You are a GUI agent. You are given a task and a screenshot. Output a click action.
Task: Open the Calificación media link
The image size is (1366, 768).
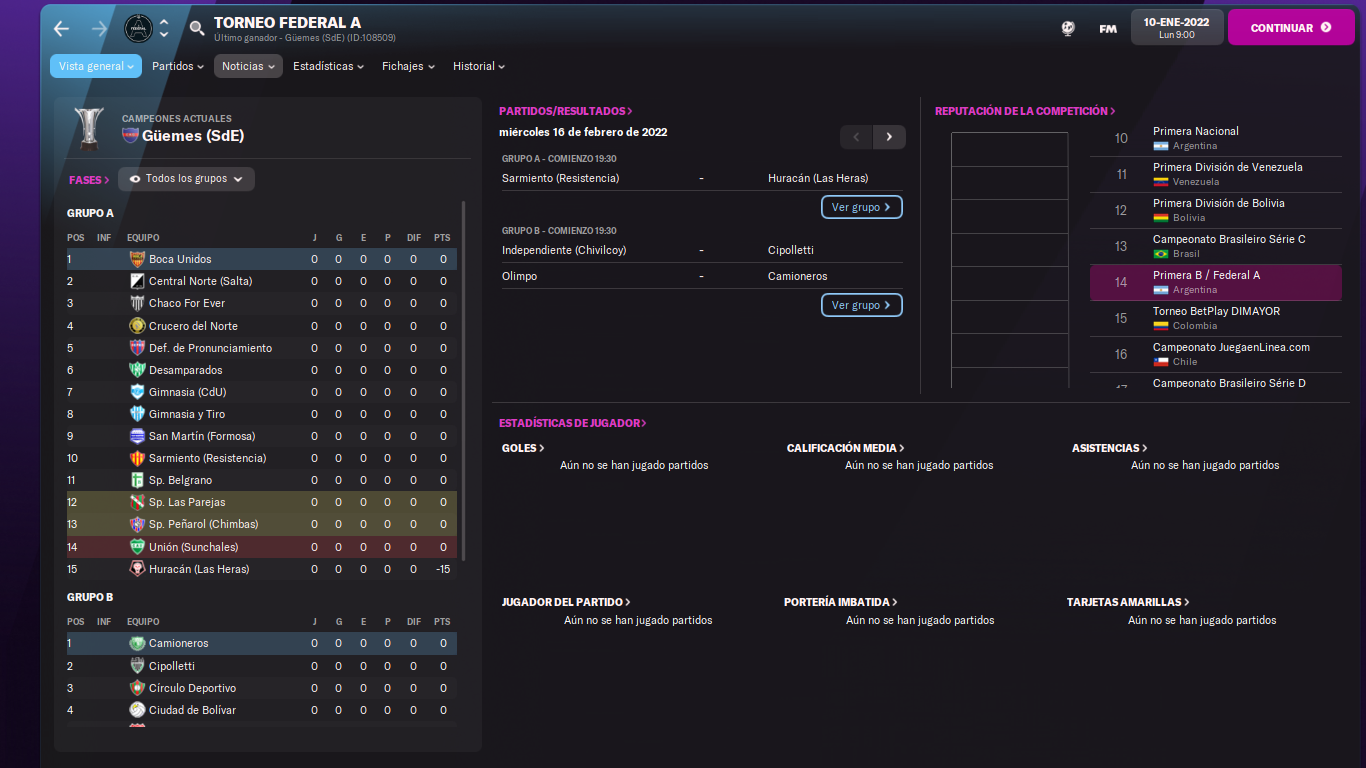[845, 448]
